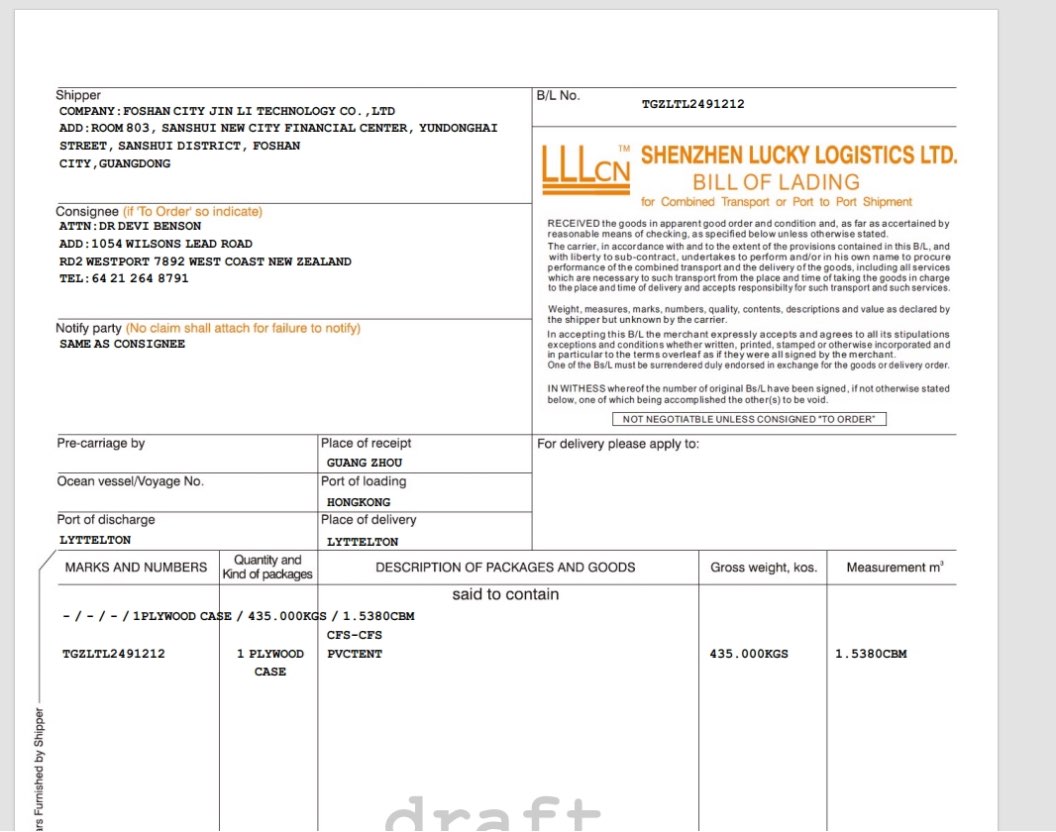Click the LLLCN company logo

click(x=586, y=170)
